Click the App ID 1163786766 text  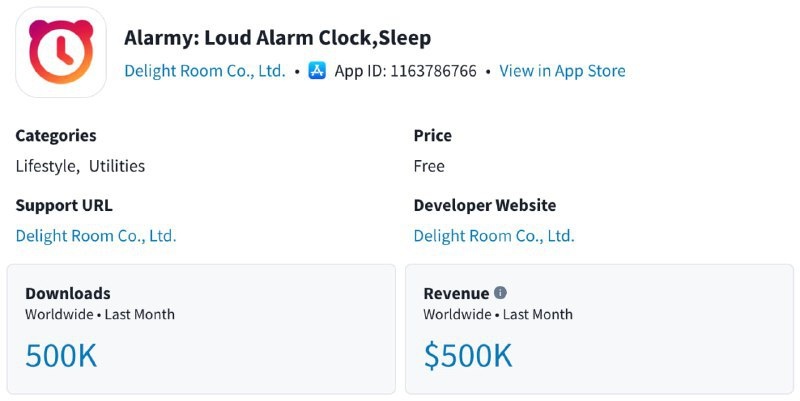click(x=405, y=71)
